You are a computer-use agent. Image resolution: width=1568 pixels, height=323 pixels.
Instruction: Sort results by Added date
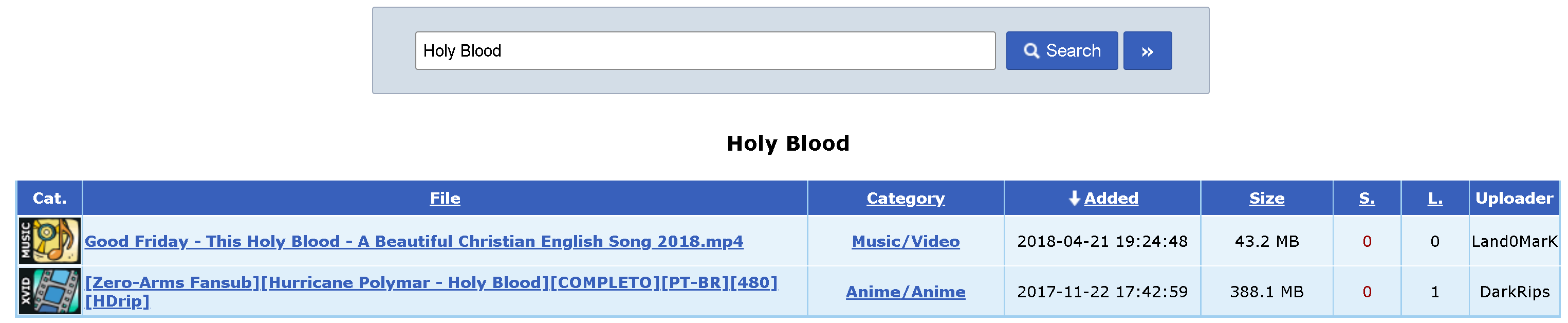coord(1111,198)
